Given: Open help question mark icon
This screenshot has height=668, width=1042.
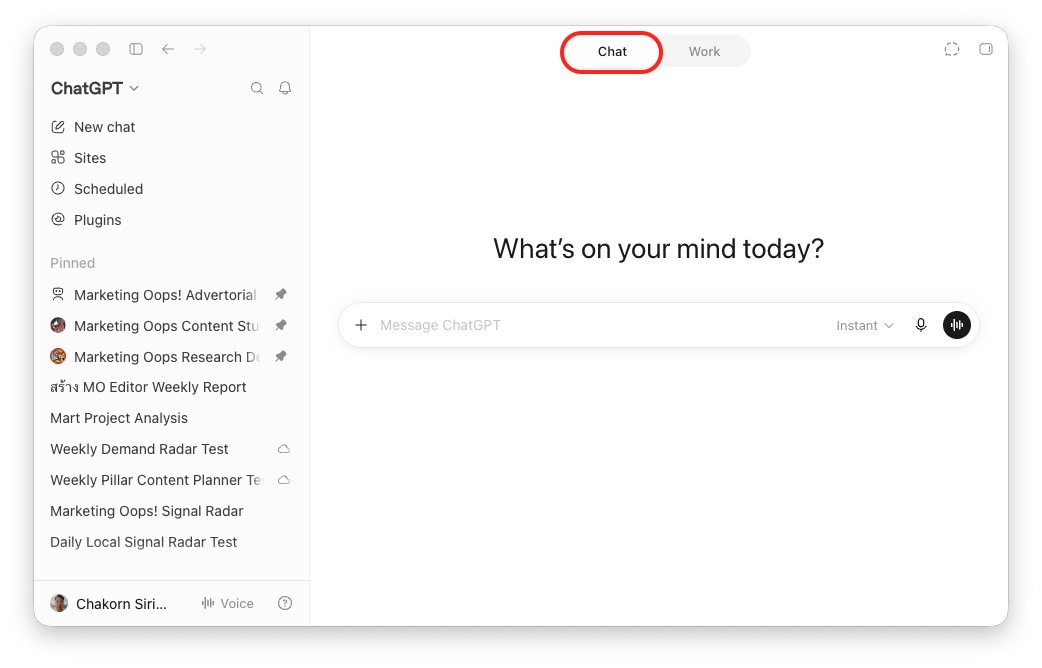Looking at the screenshot, I should click(x=285, y=604).
